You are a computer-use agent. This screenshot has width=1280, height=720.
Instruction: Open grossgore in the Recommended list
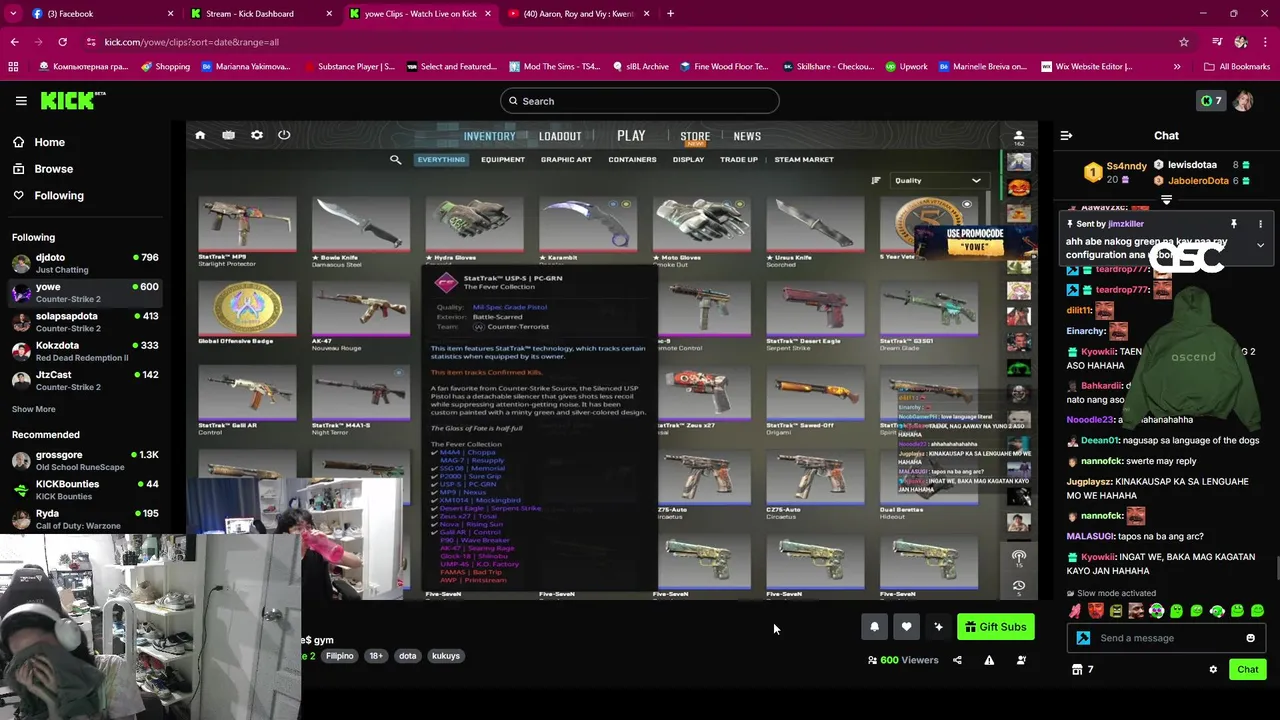85,461
